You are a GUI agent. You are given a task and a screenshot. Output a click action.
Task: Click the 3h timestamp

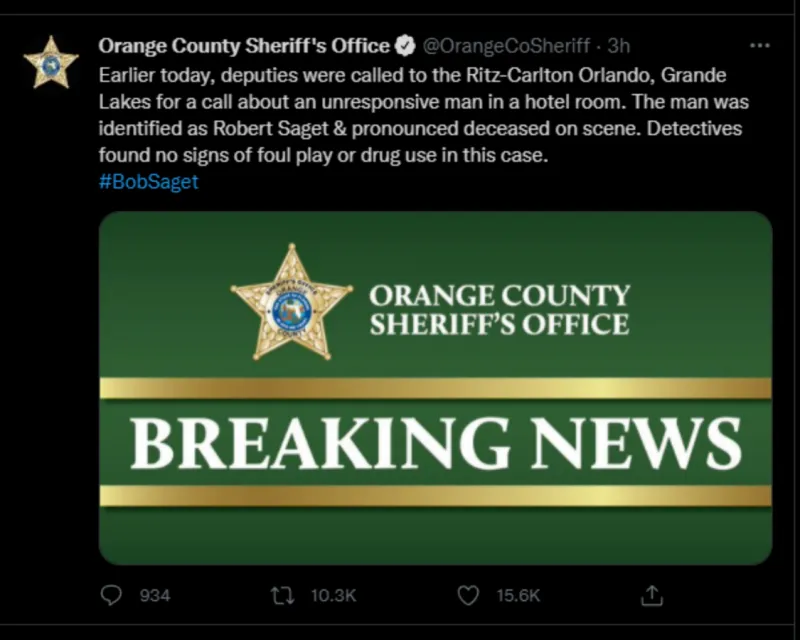click(619, 46)
